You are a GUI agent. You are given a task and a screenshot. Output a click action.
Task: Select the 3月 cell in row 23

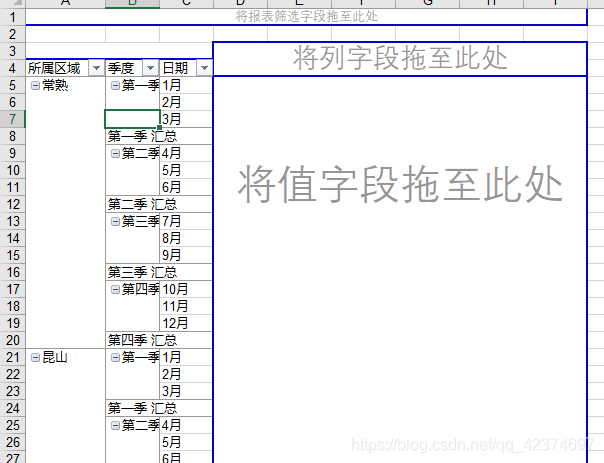pos(186,391)
